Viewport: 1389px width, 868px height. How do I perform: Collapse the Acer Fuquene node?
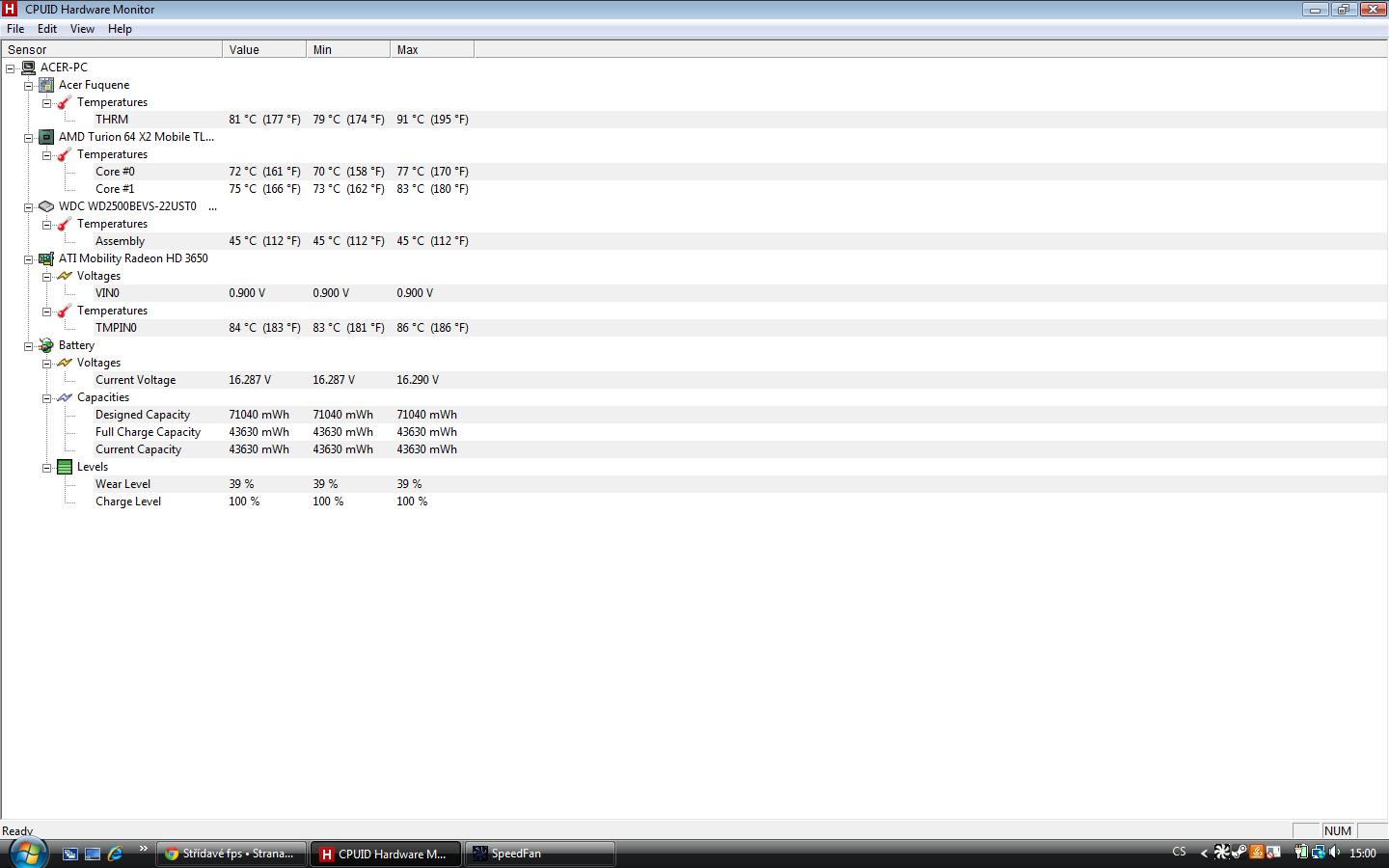point(29,86)
